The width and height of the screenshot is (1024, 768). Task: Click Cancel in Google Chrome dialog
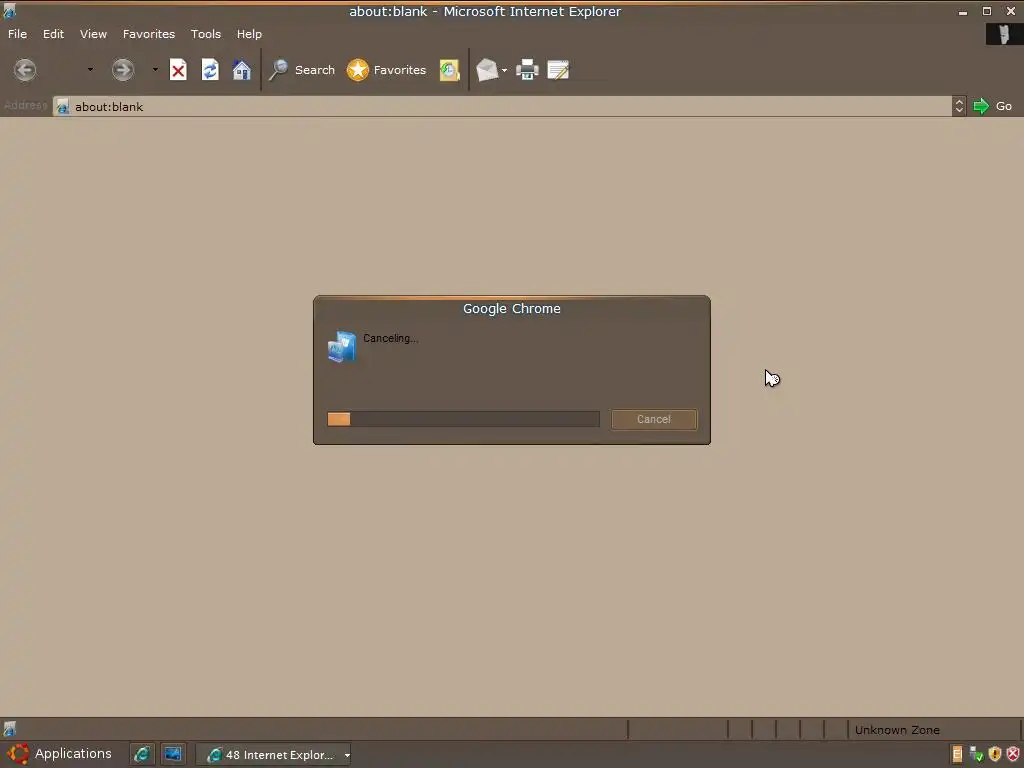coord(654,419)
